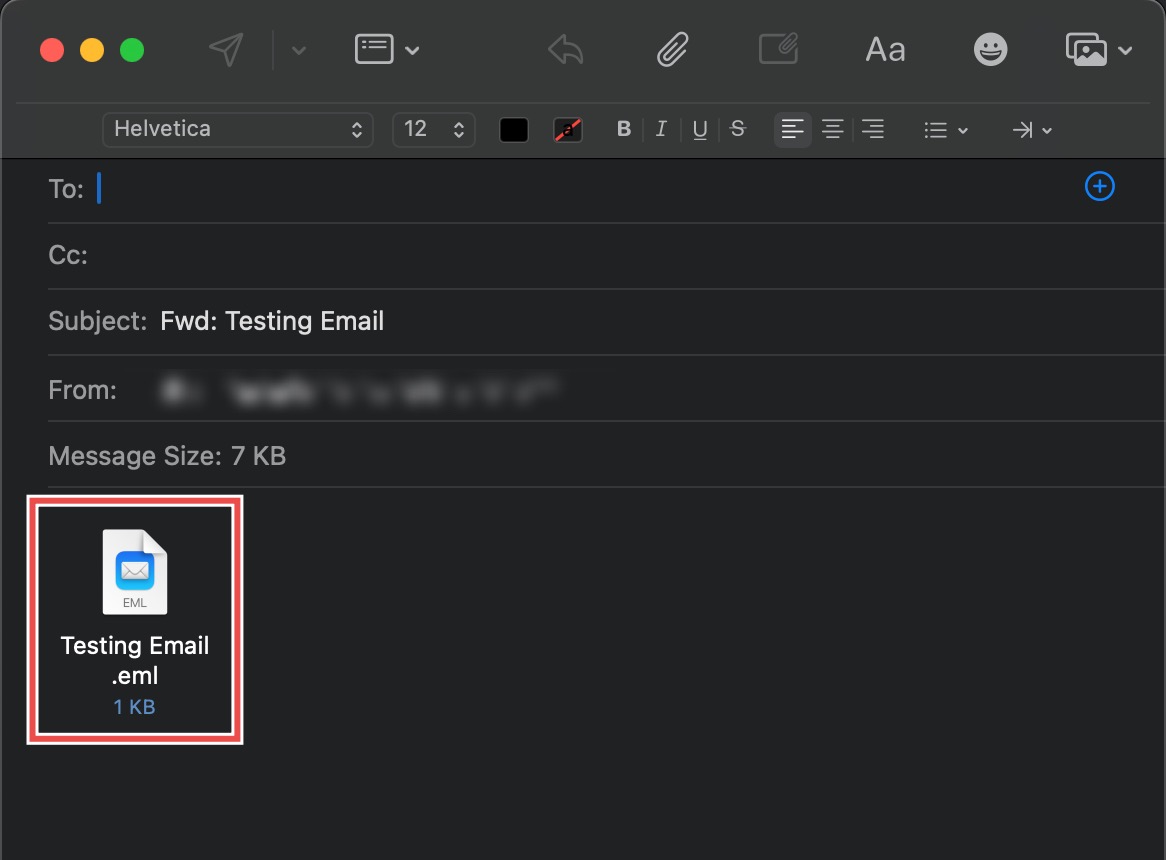The width and height of the screenshot is (1166, 860).
Task: Toggle the format bar with Aa icon
Action: [885, 50]
